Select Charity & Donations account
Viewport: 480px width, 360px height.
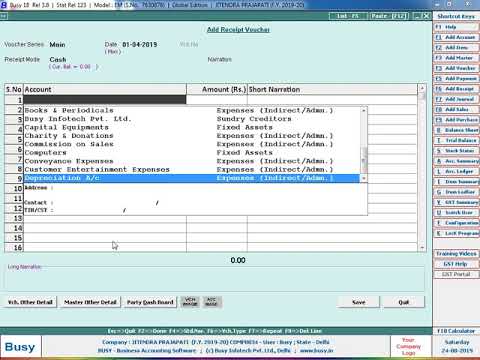192,136
